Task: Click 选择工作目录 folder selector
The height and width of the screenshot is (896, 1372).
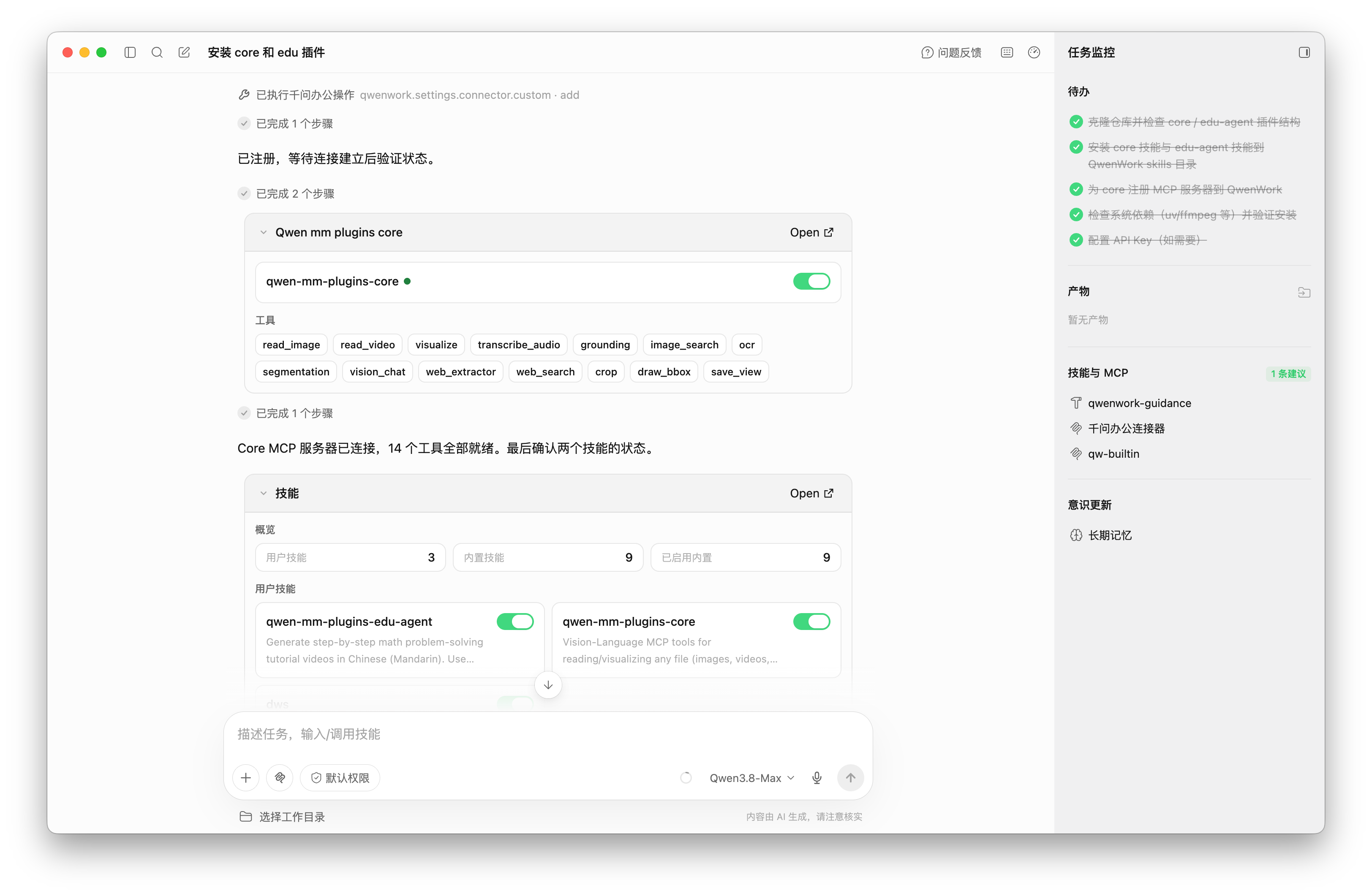Action: [x=282, y=817]
